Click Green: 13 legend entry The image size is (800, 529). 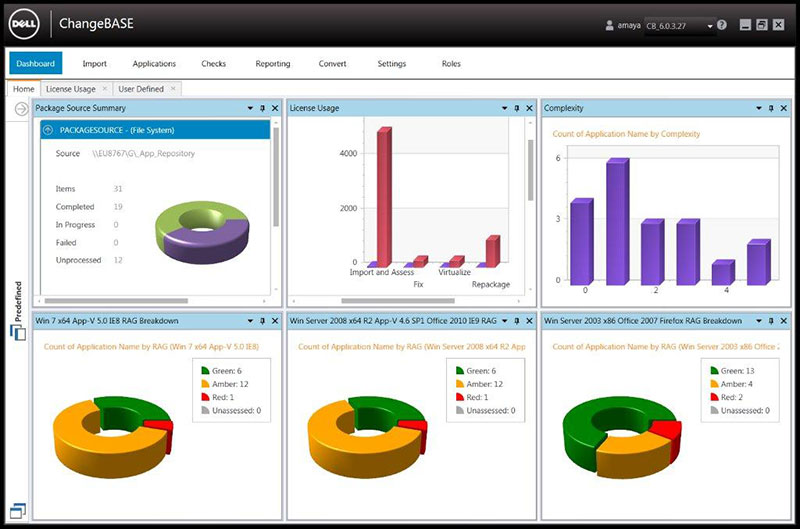click(732, 371)
